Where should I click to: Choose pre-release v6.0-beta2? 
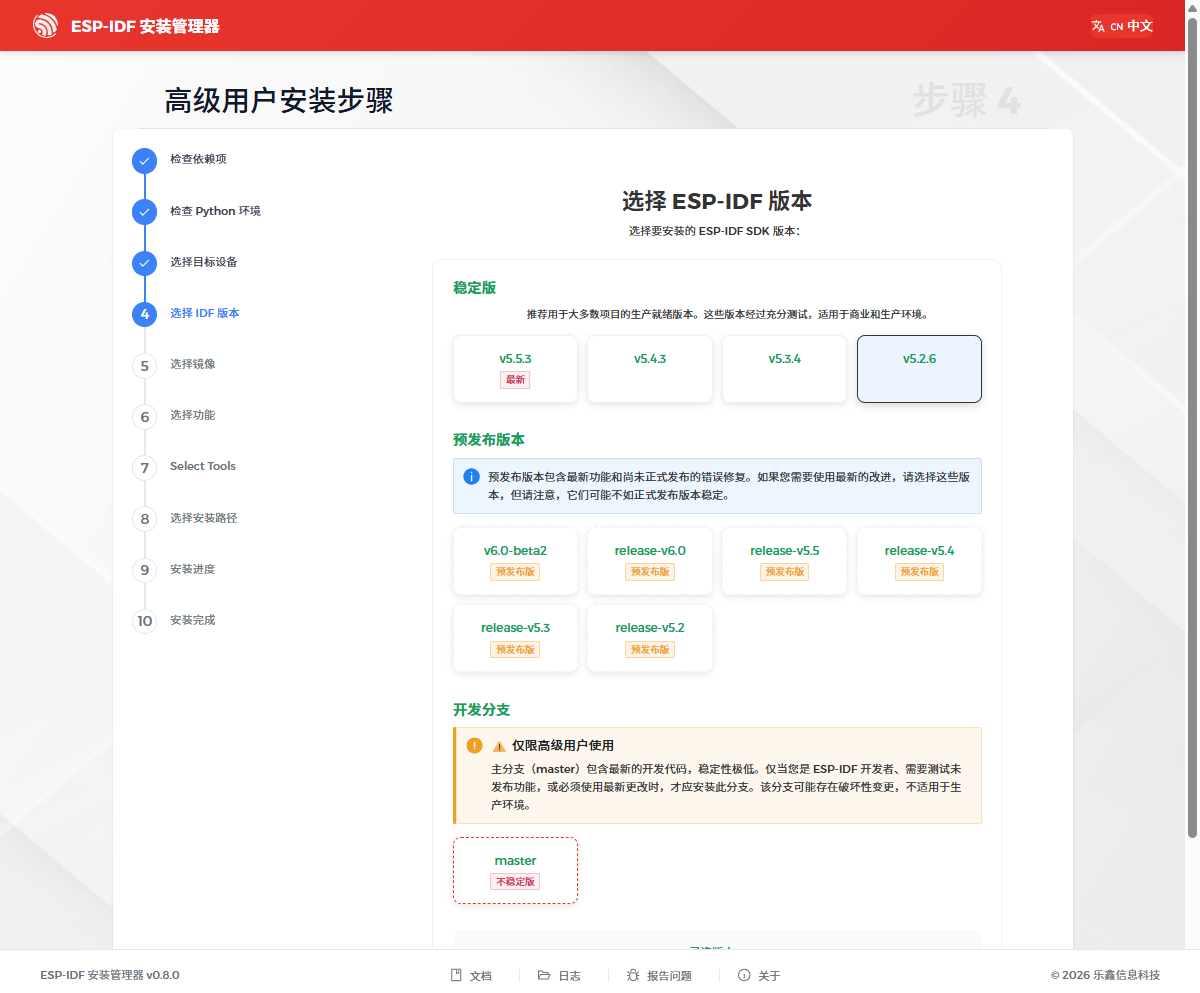tap(515, 561)
